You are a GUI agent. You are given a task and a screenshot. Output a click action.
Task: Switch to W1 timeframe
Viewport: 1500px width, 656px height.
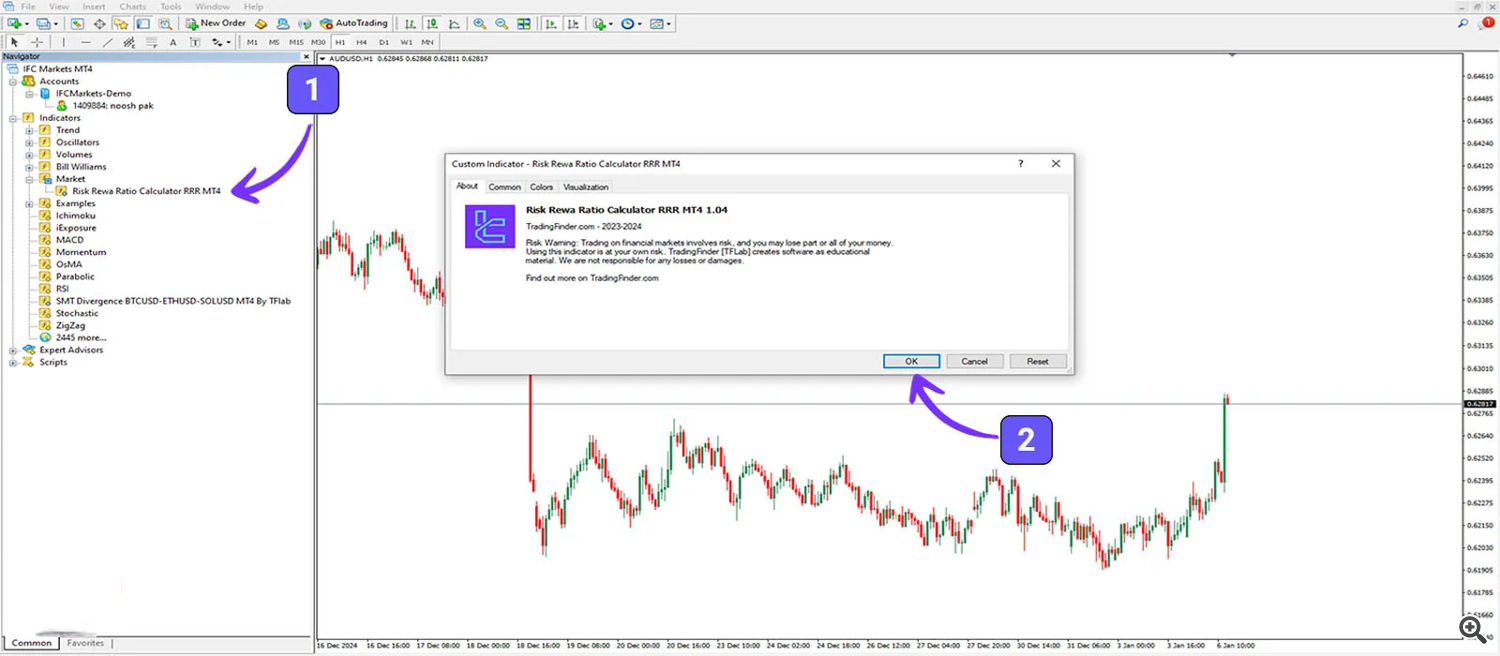406,42
